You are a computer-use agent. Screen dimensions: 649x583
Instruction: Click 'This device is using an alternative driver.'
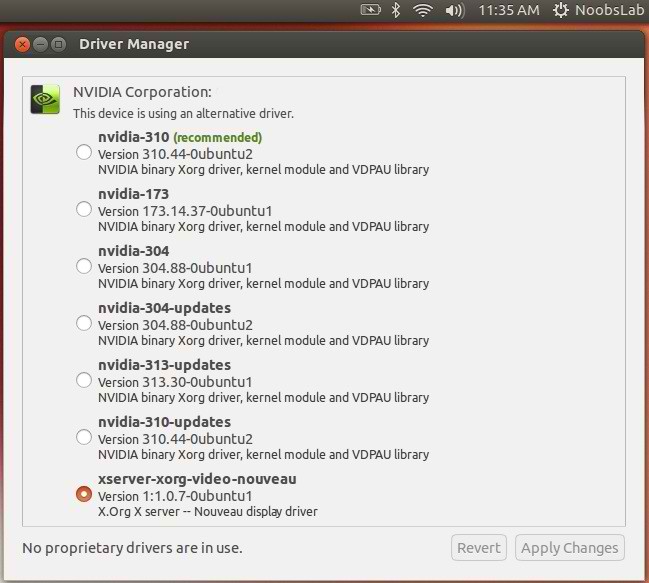[x=183, y=113]
